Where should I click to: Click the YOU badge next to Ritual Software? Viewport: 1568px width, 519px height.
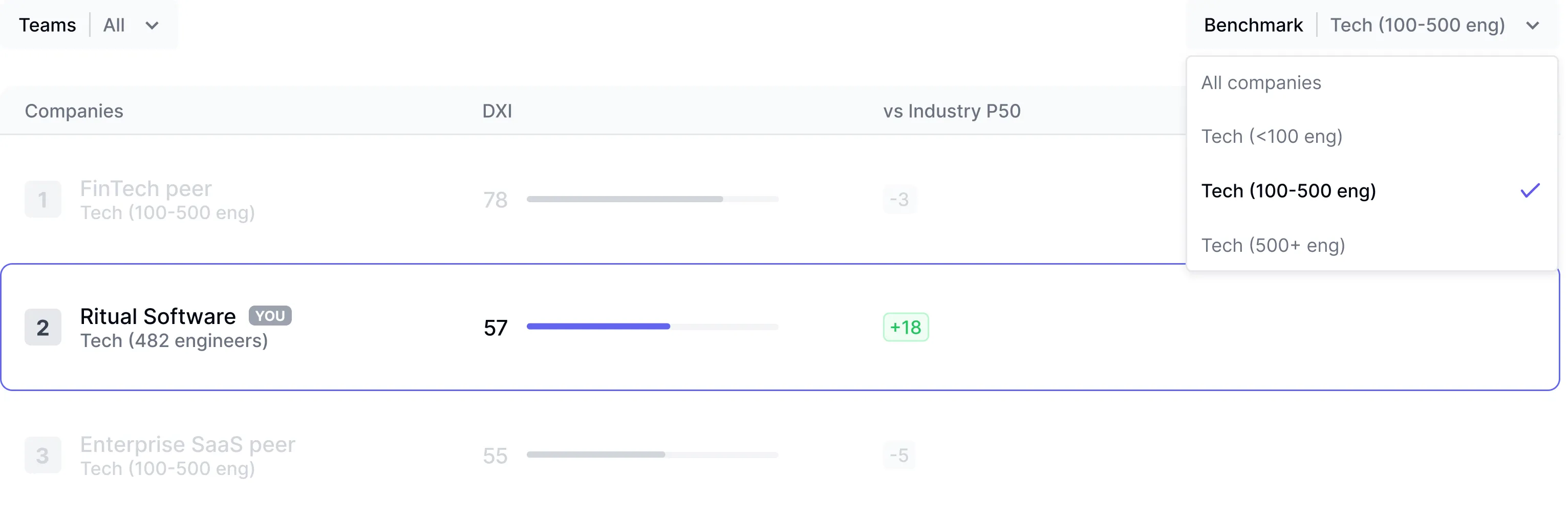(270, 316)
